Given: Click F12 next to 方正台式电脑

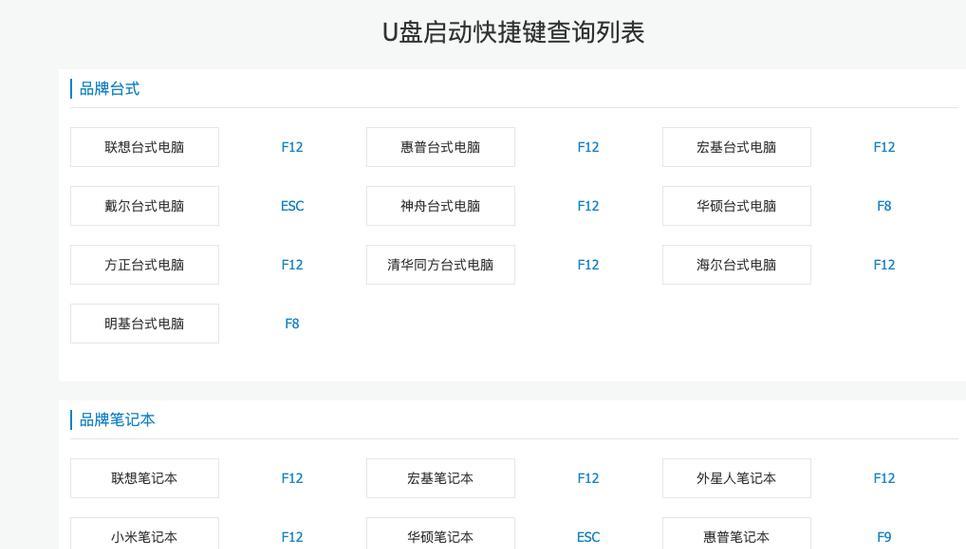Looking at the screenshot, I should (292, 265).
